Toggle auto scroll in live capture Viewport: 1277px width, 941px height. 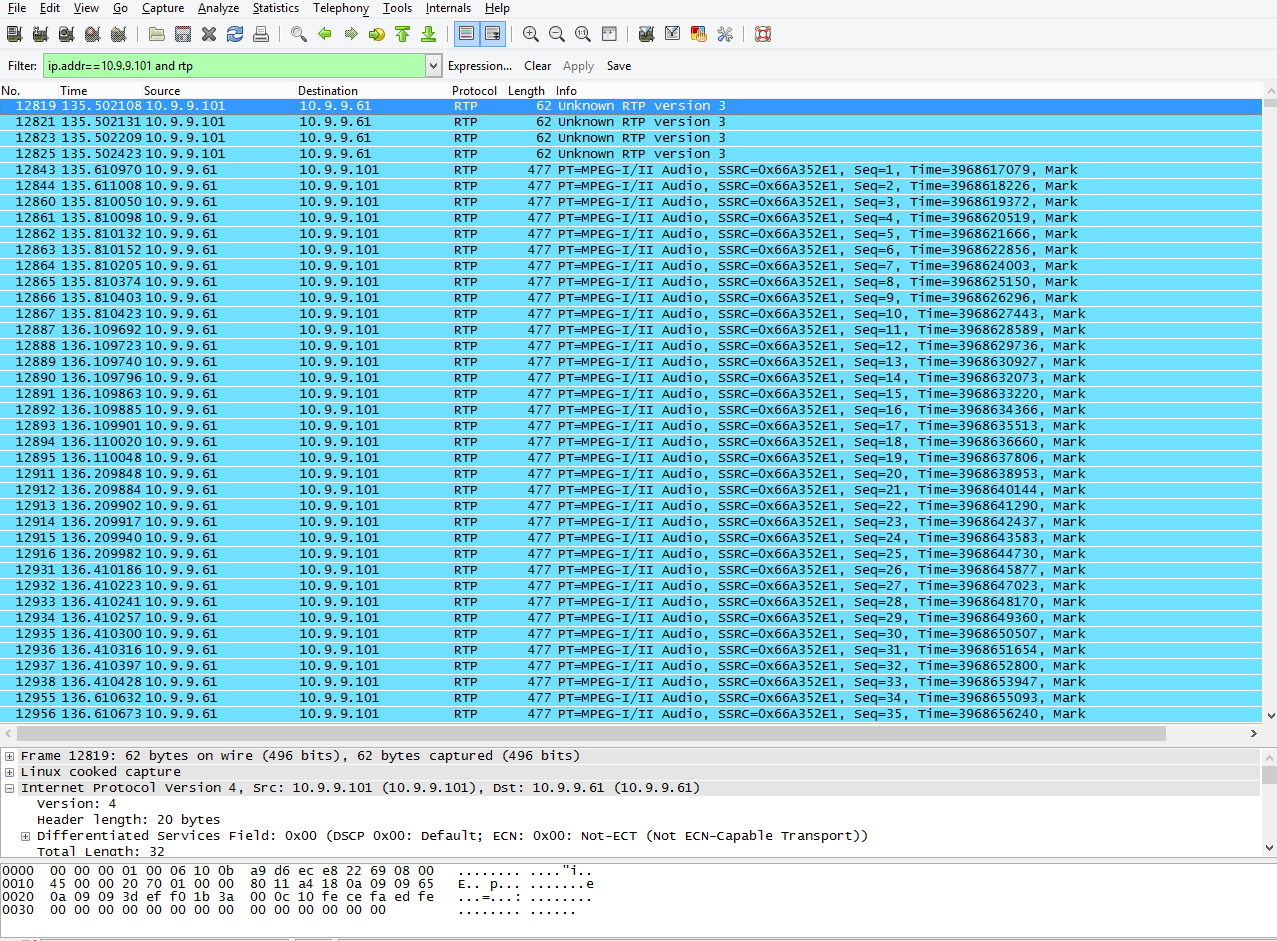[492, 34]
